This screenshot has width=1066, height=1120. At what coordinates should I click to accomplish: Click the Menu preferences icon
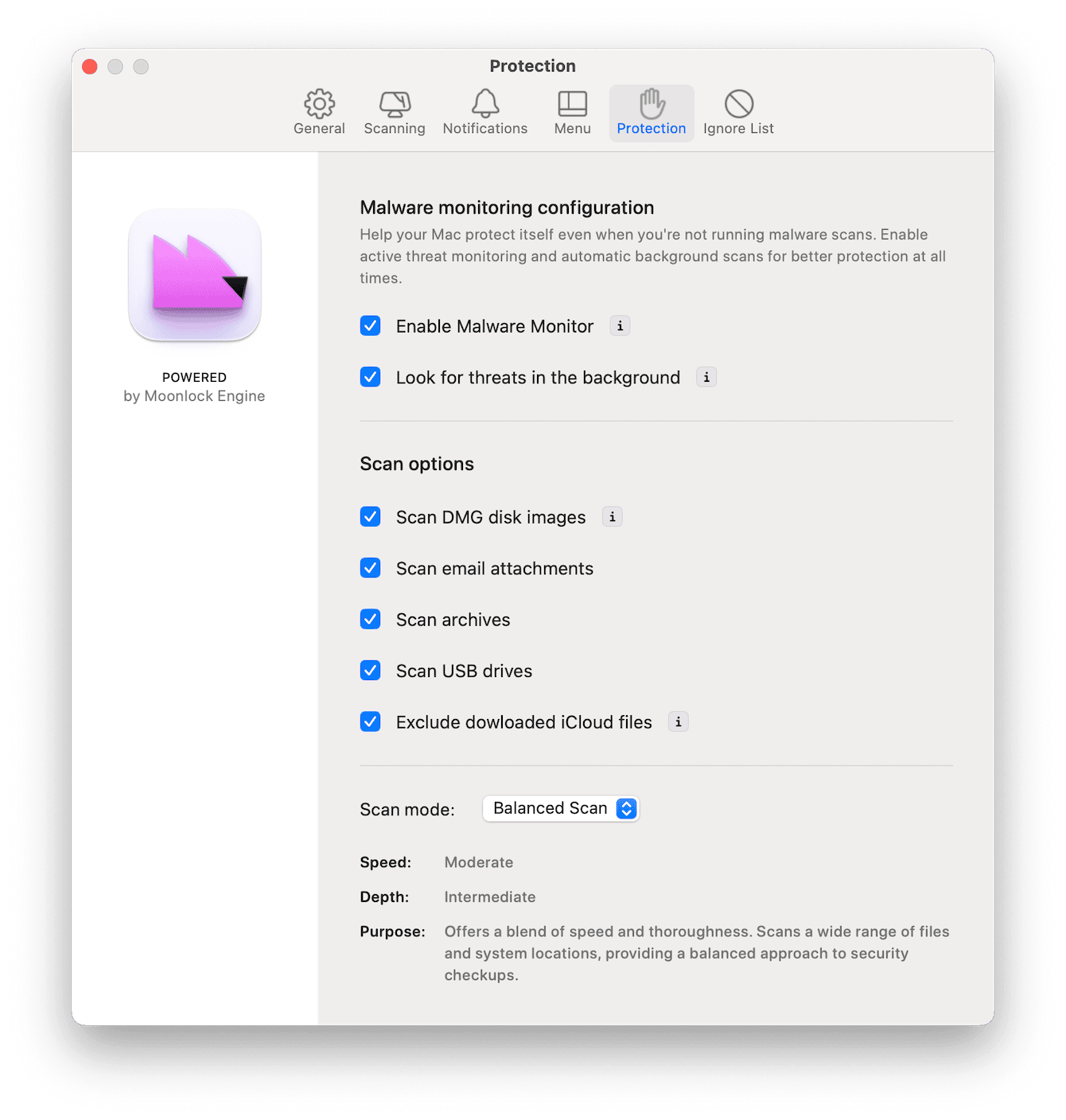572,111
